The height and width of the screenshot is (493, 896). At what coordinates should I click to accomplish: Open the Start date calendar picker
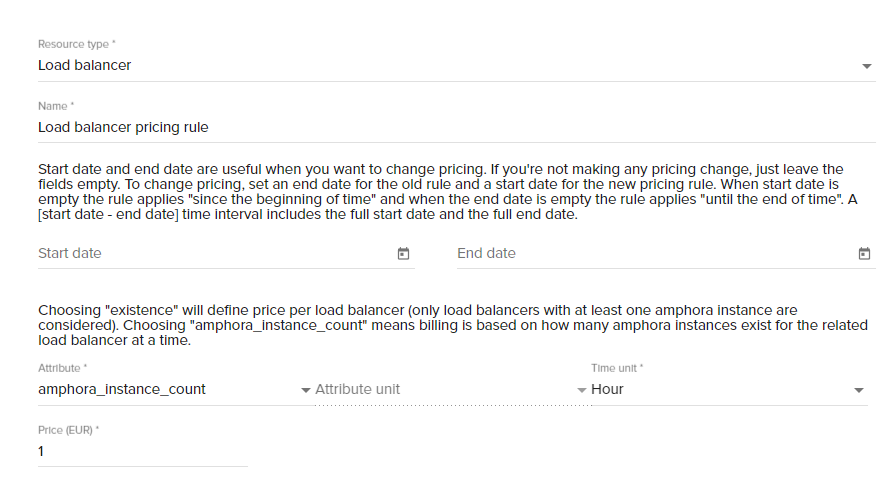coord(403,253)
